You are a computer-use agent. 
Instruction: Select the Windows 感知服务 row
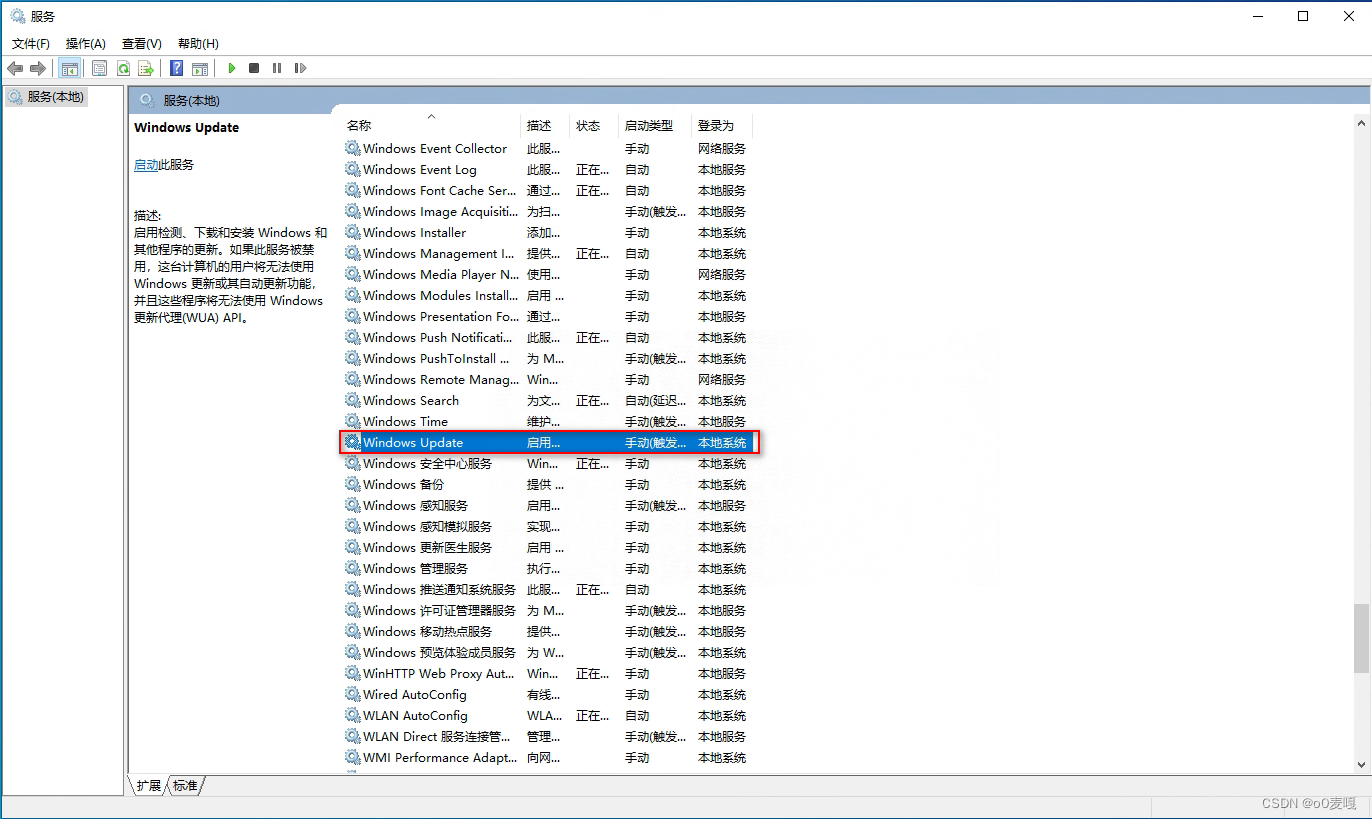[546, 505]
